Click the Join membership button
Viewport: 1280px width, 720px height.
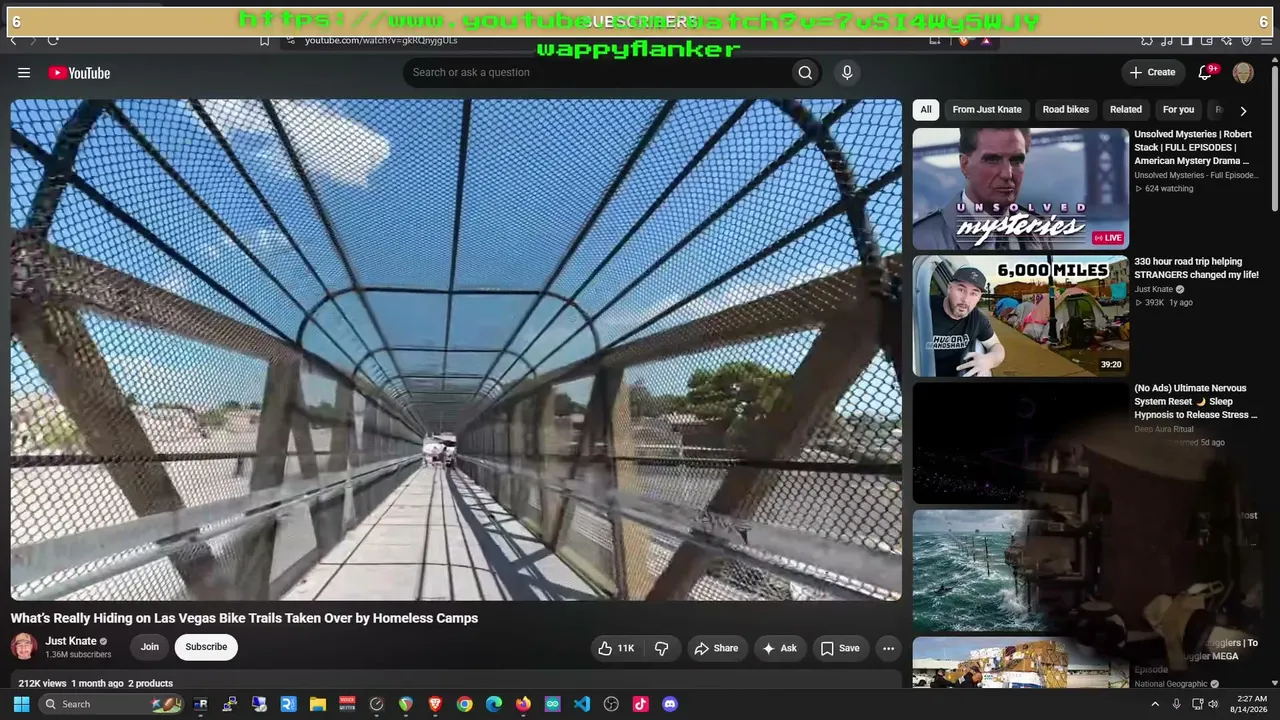(x=150, y=647)
